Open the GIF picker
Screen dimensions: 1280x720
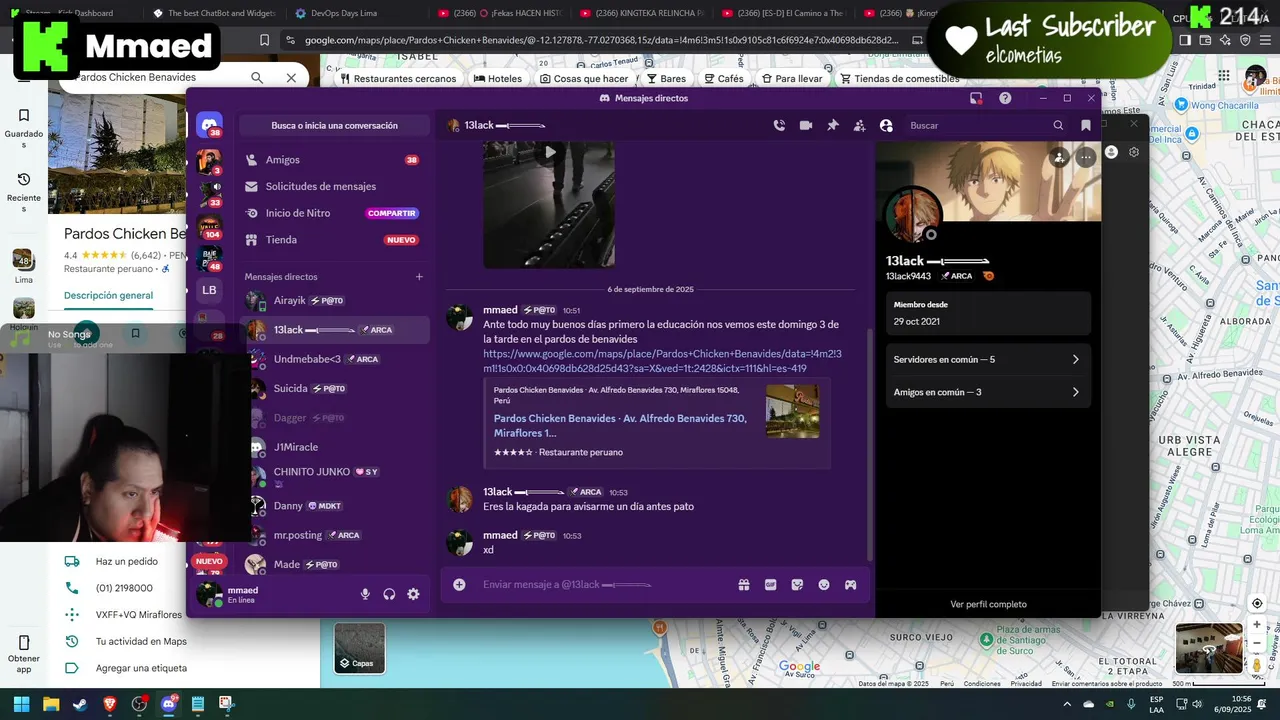771,585
